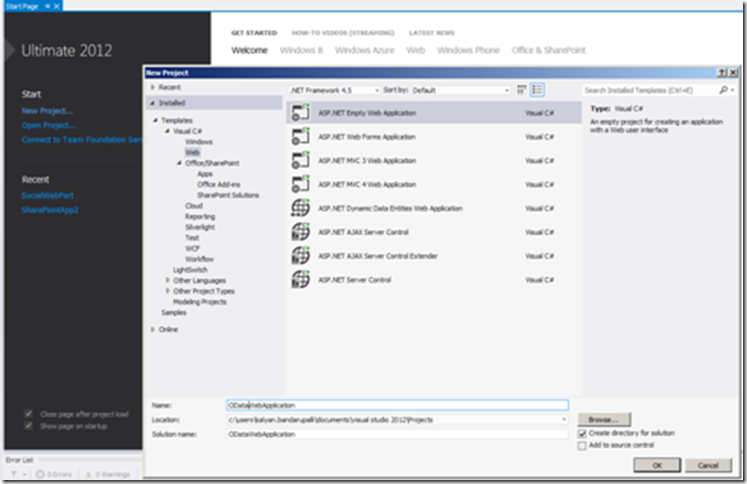The image size is (747, 484).
Task: Select the Samples node
Action: coord(173,313)
